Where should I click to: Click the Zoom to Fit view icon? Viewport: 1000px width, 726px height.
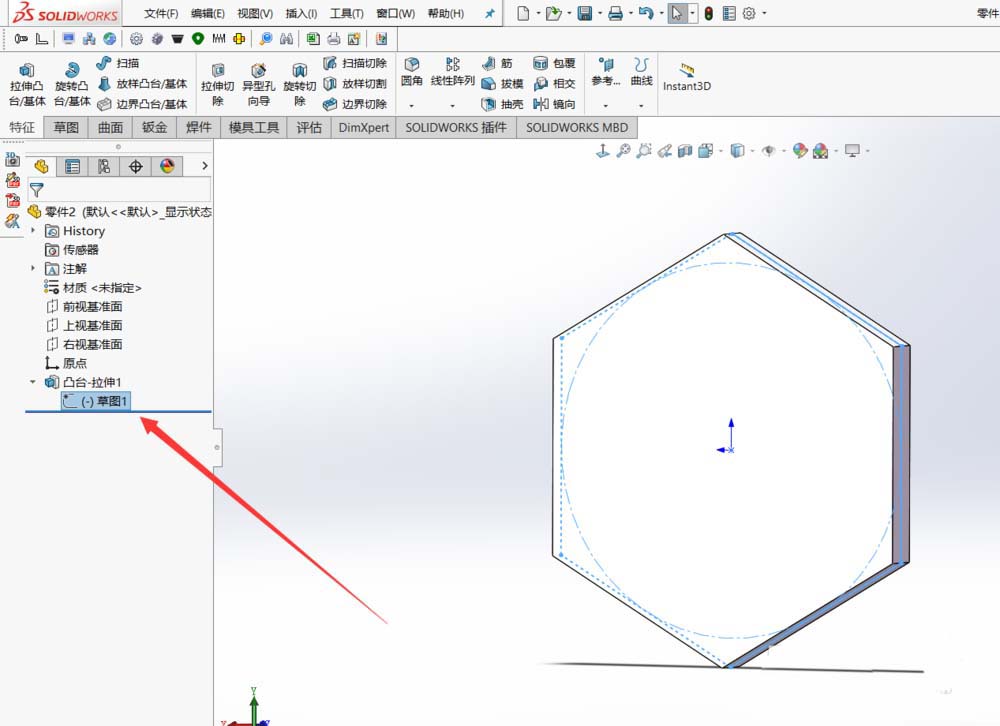[x=623, y=151]
